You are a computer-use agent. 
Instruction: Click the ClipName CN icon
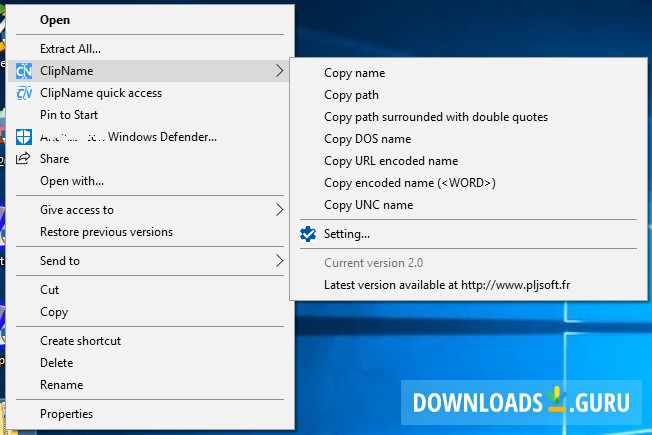pyautogui.click(x=24, y=71)
